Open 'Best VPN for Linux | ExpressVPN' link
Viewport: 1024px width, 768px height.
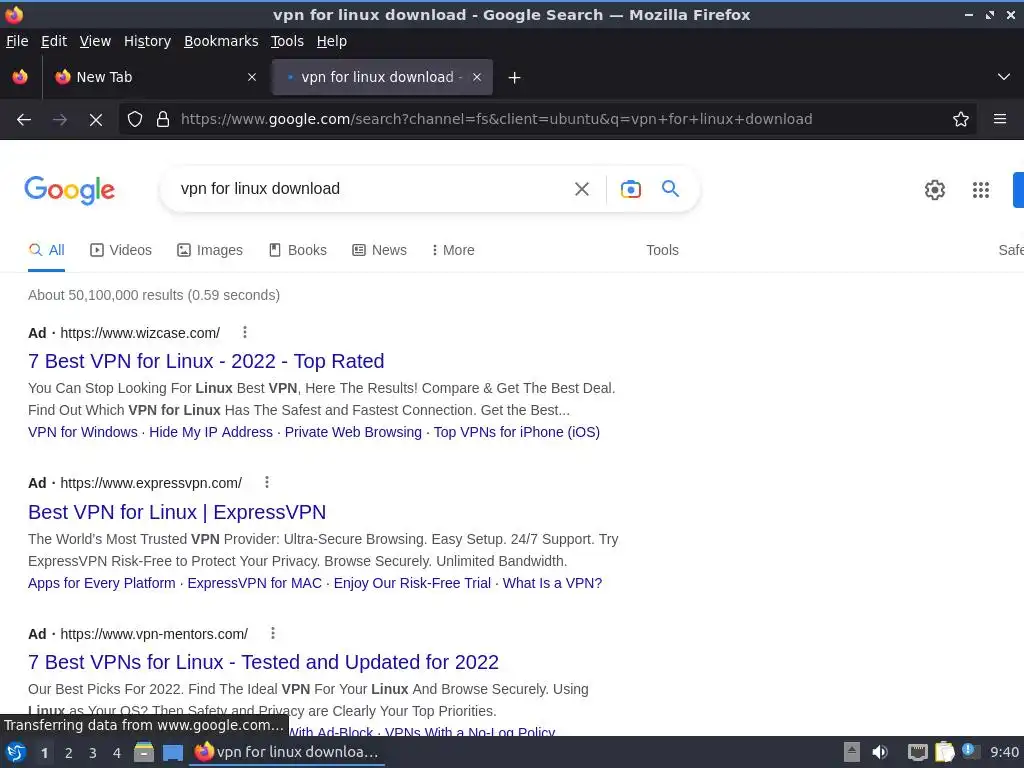(x=177, y=512)
